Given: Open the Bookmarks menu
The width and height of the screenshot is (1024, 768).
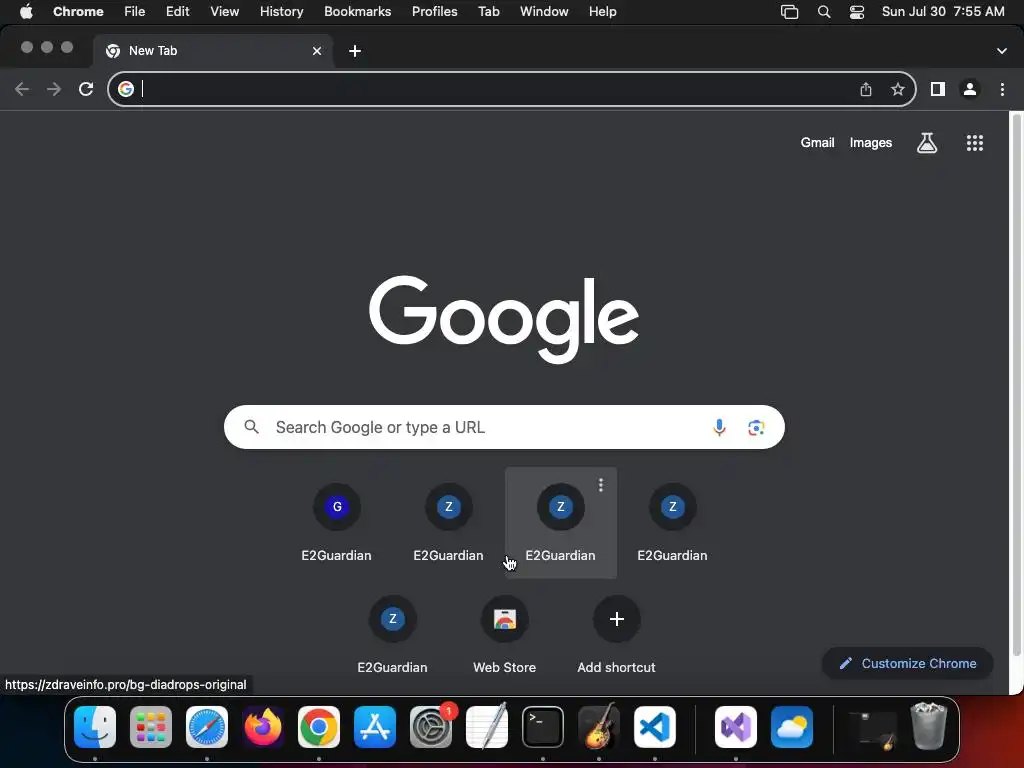Looking at the screenshot, I should click(x=358, y=12).
